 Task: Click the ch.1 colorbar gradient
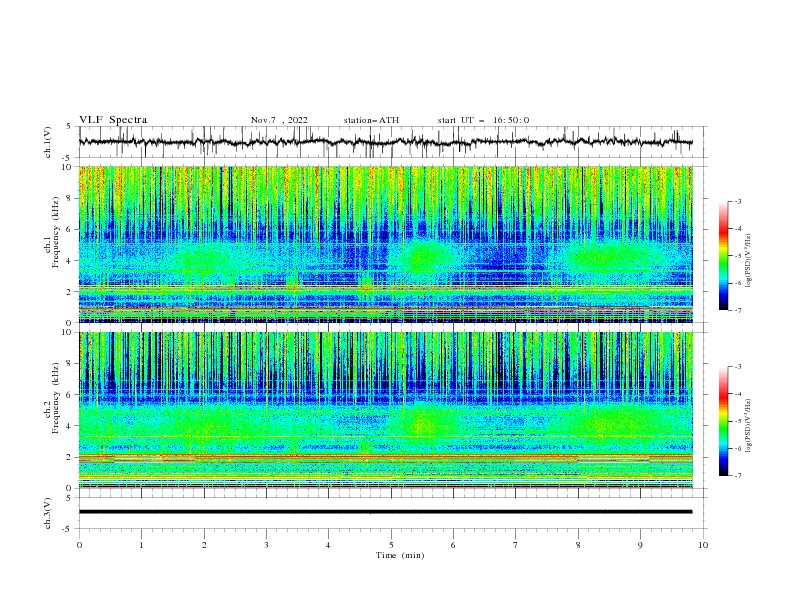[x=724, y=256]
